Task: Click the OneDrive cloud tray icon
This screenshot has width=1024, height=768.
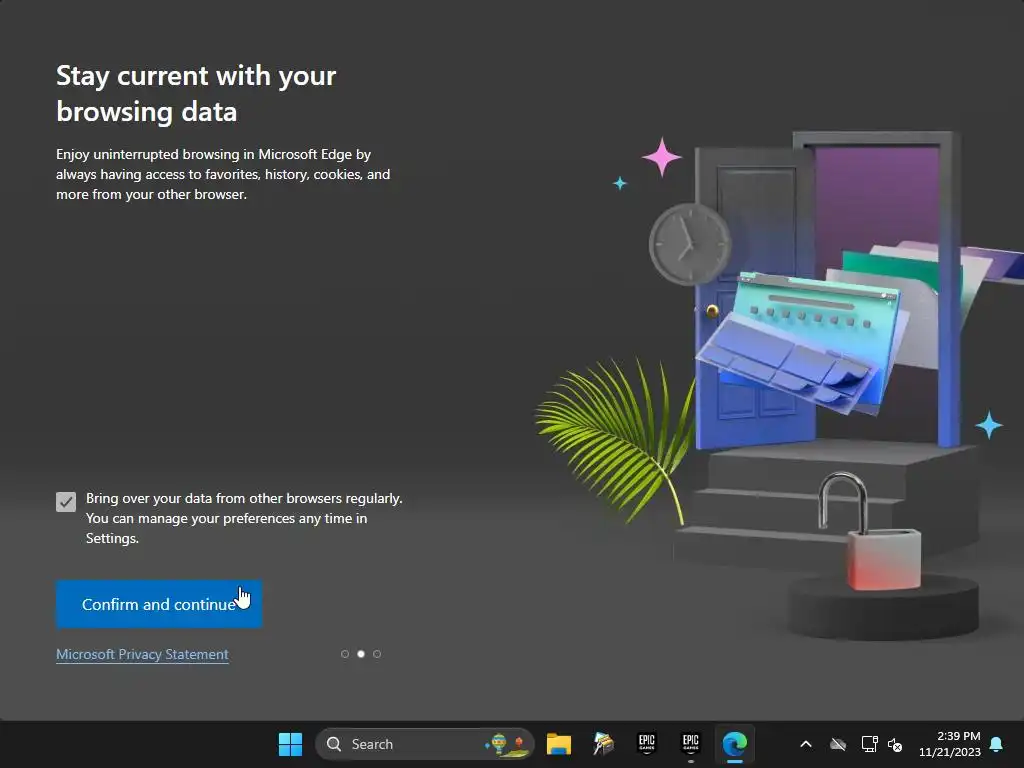Action: coord(838,744)
